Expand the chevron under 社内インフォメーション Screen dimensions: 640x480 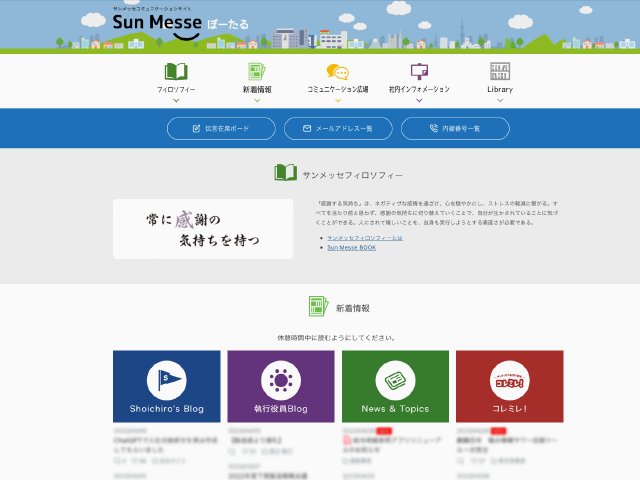pyautogui.click(x=419, y=100)
